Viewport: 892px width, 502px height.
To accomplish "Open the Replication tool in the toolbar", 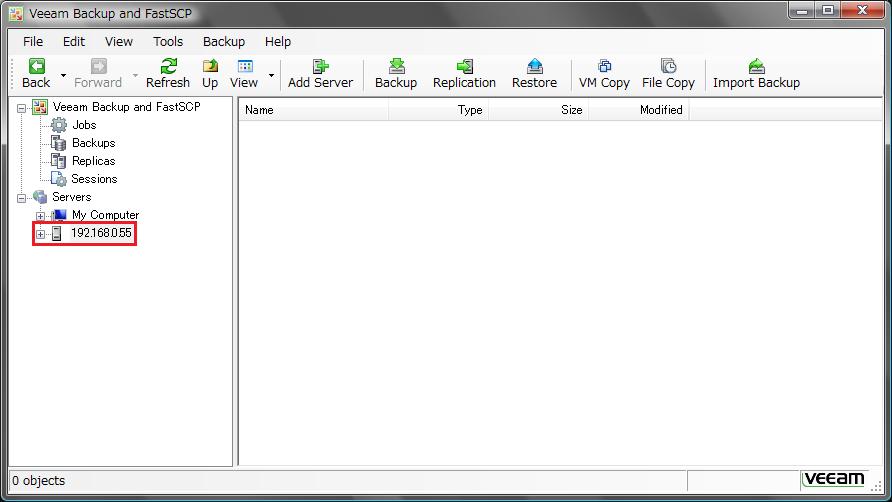I will click(x=464, y=66).
